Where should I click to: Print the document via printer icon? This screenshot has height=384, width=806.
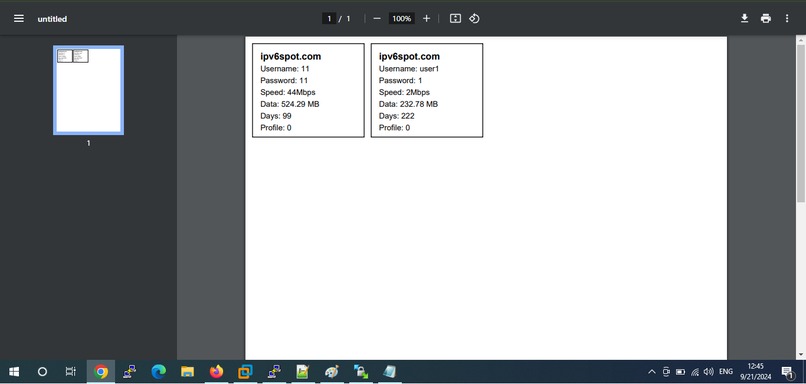click(766, 19)
